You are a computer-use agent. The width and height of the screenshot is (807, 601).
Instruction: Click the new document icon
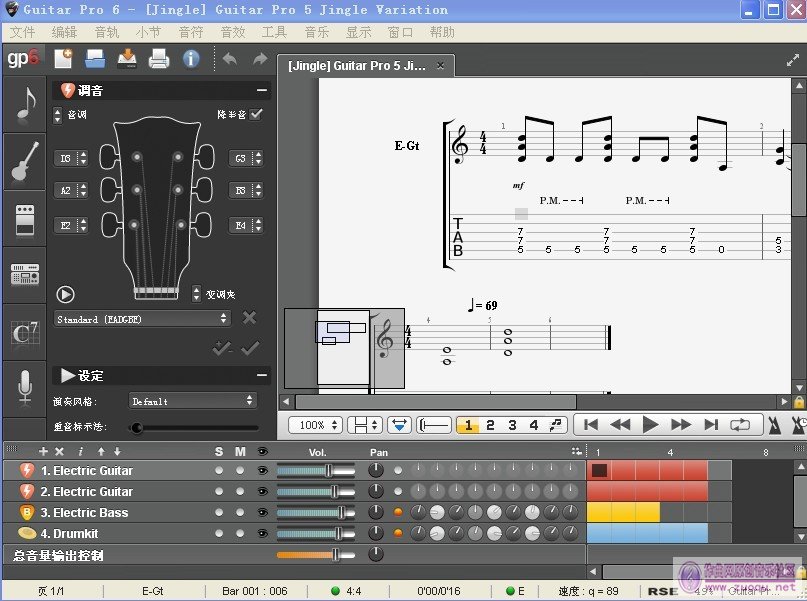click(x=63, y=59)
